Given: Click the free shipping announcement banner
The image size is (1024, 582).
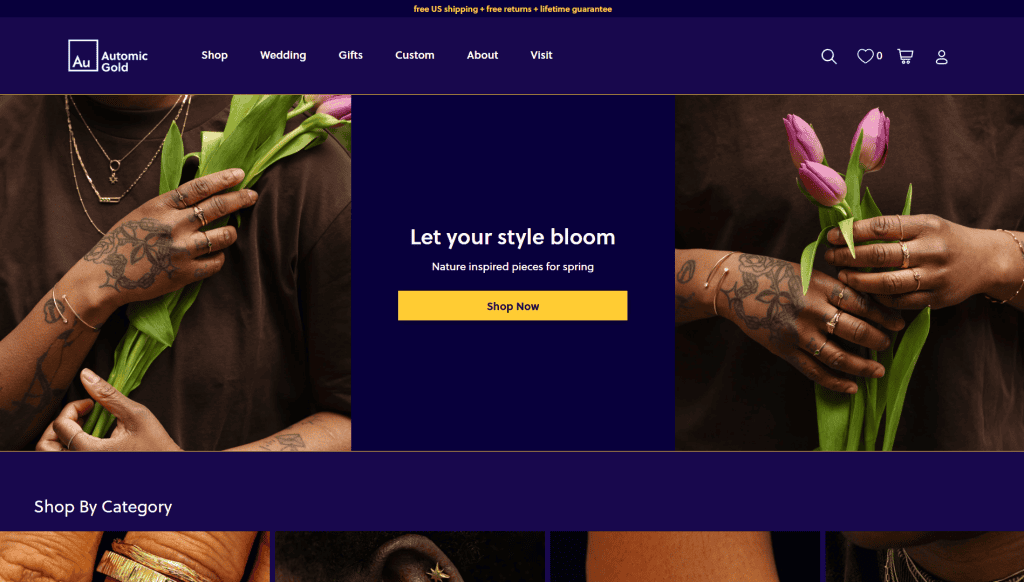Looking at the screenshot, I should 513,9.
